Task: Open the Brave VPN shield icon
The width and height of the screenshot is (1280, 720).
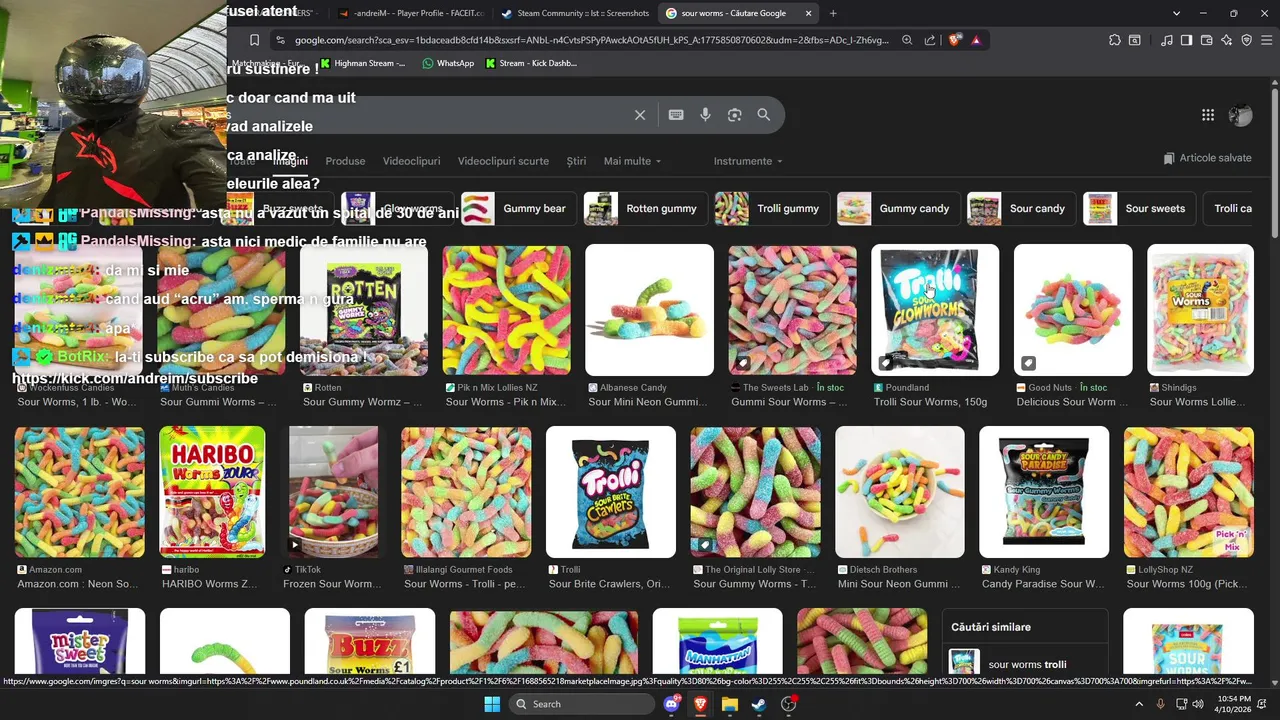Action: tap(1246, 40)
